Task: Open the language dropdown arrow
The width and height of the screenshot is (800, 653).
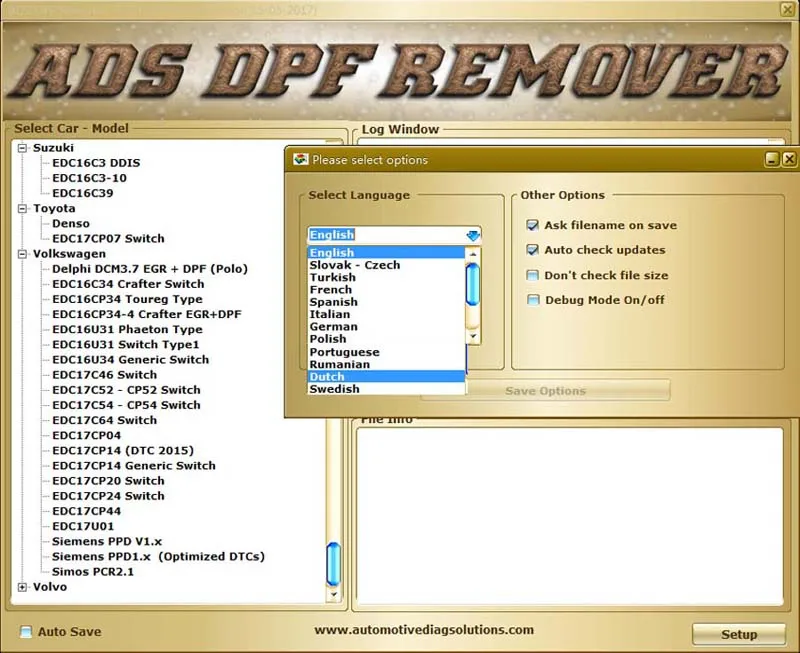Action: [x=473, y=235]
